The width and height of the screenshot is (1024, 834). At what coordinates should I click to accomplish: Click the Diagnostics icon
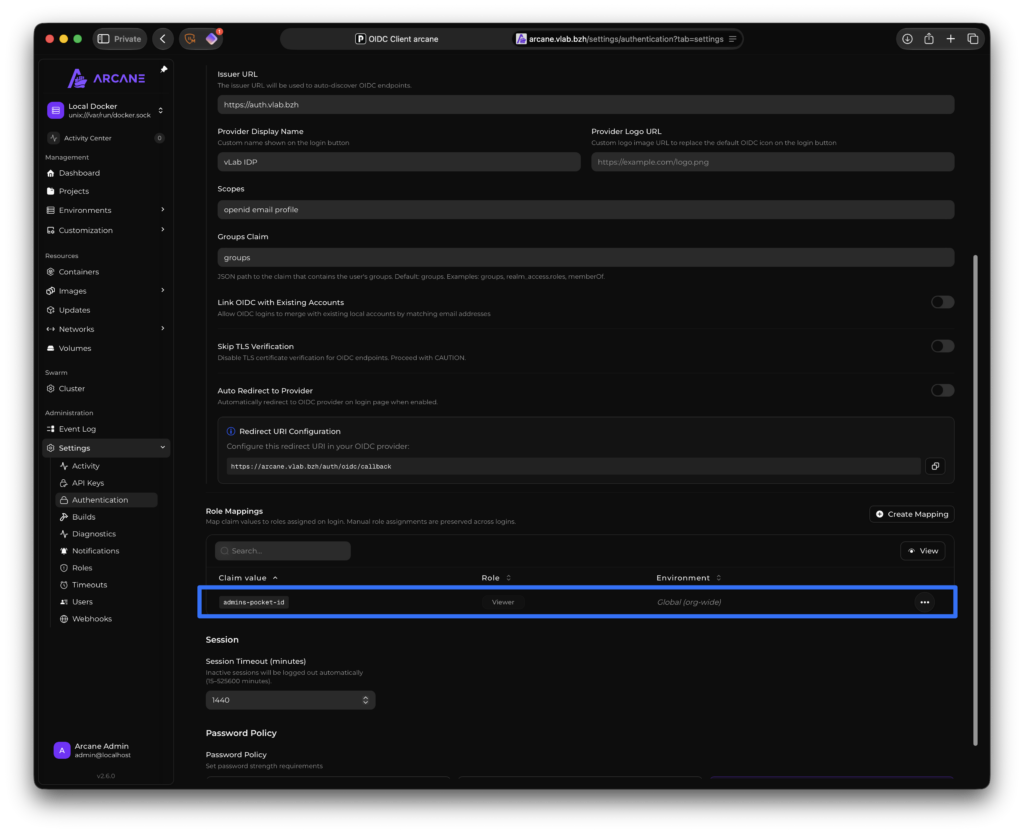63,534
